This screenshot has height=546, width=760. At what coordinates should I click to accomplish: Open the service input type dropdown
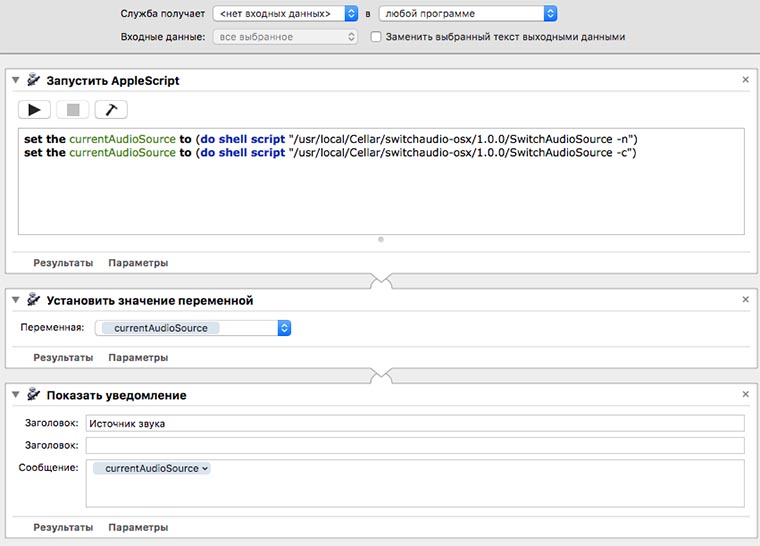(285, 14)
